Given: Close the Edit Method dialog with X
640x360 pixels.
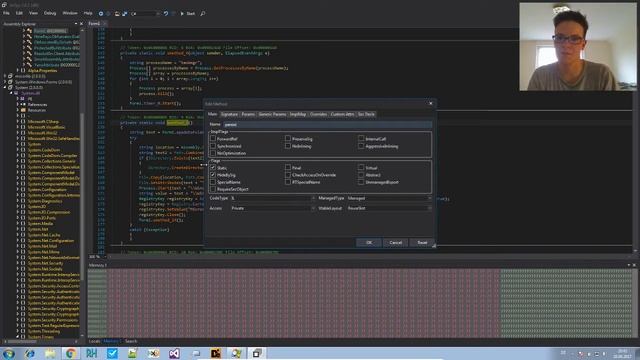Looking at the screenshot, I should 431,104.
